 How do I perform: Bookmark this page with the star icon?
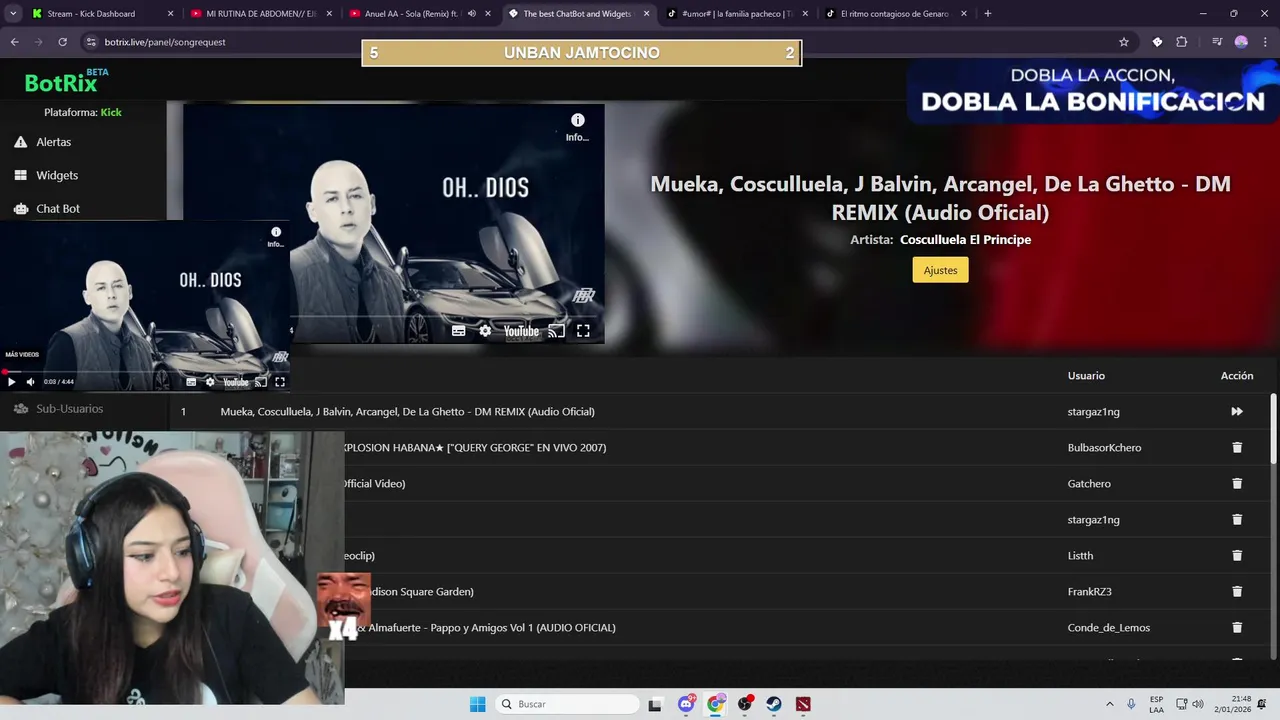pyautogui.click(x=1124, y=42)
